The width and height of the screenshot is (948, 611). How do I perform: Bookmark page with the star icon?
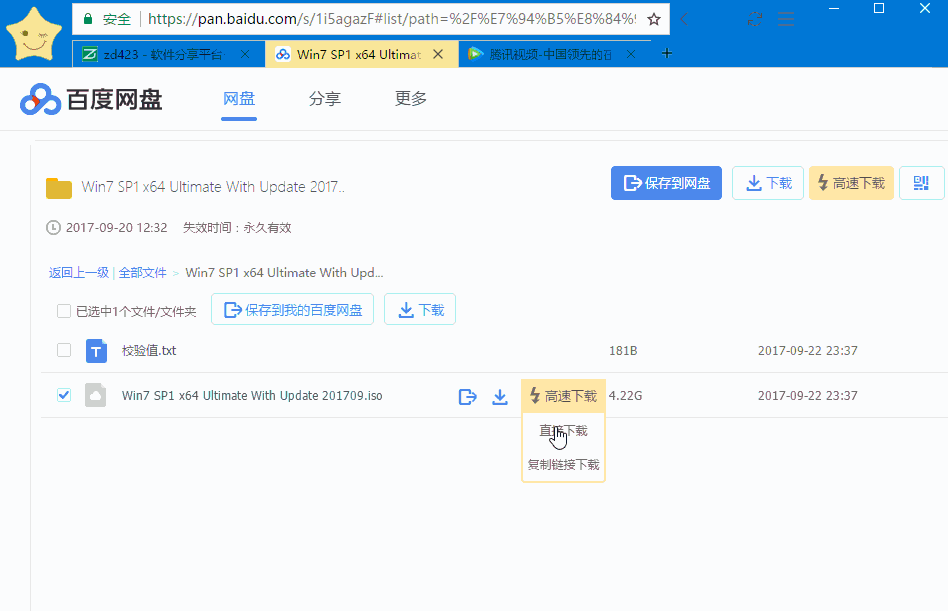tap(654, 19)
